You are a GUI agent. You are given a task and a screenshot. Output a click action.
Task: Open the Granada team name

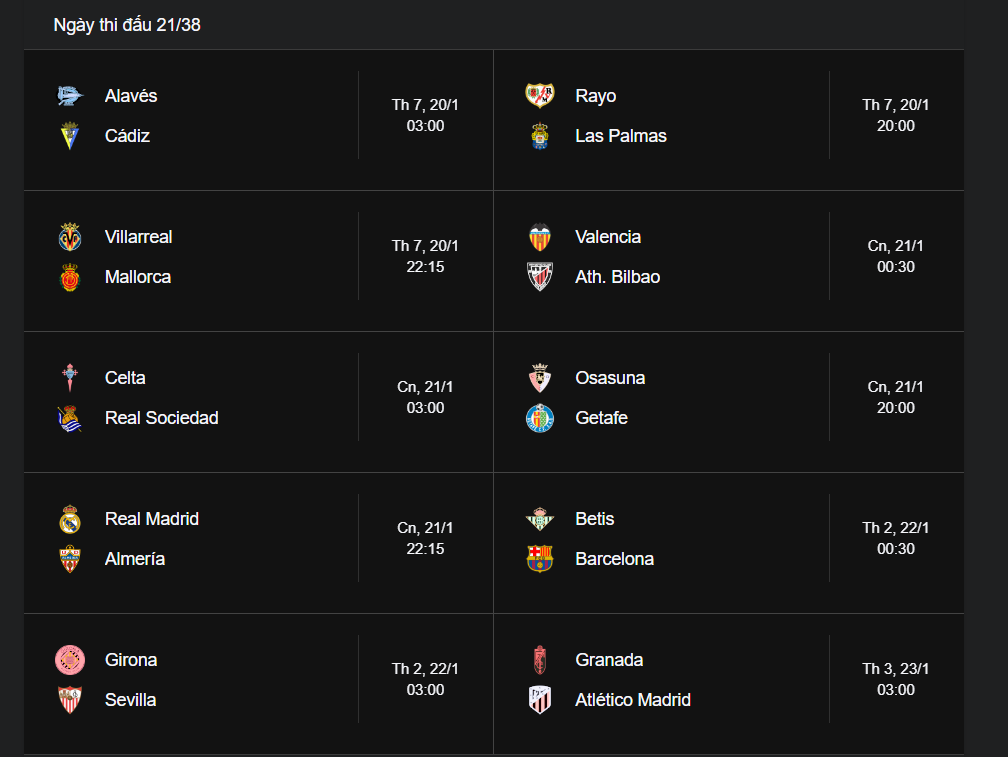click(x=609, y=660)
